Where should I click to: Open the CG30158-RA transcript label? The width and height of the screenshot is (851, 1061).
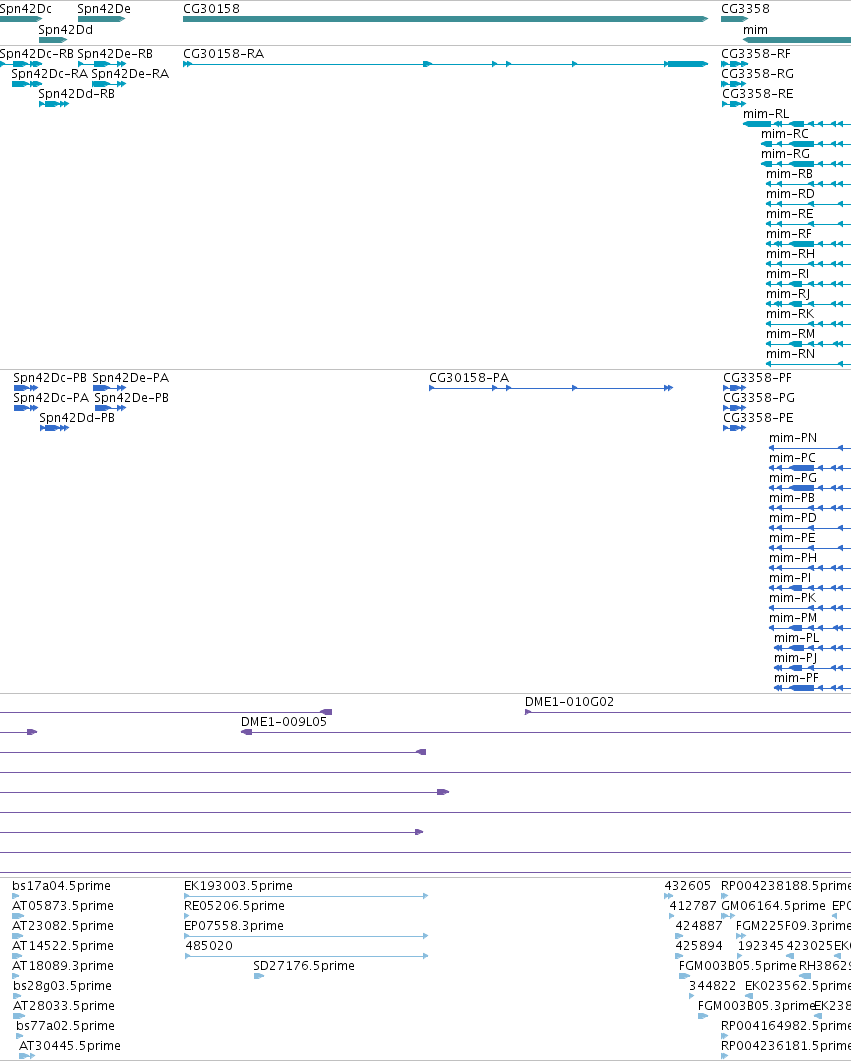(223, 54)
